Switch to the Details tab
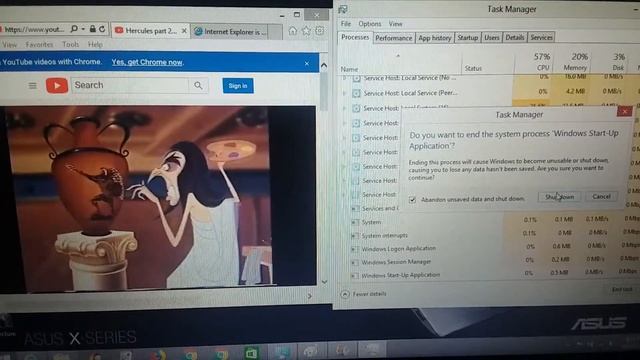 click(x=515, y=38)
